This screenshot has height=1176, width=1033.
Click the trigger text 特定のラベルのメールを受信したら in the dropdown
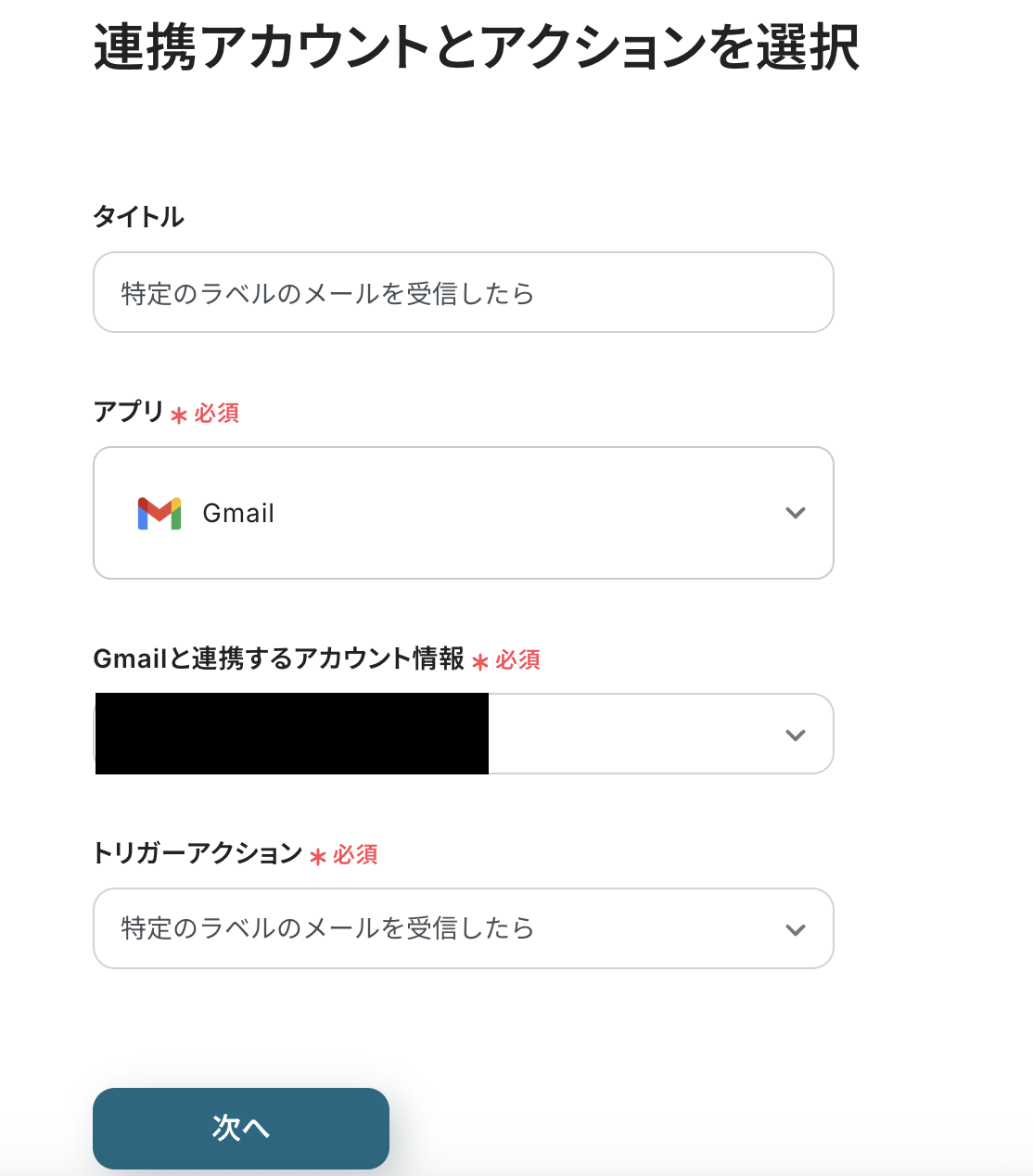click(328, 928)
